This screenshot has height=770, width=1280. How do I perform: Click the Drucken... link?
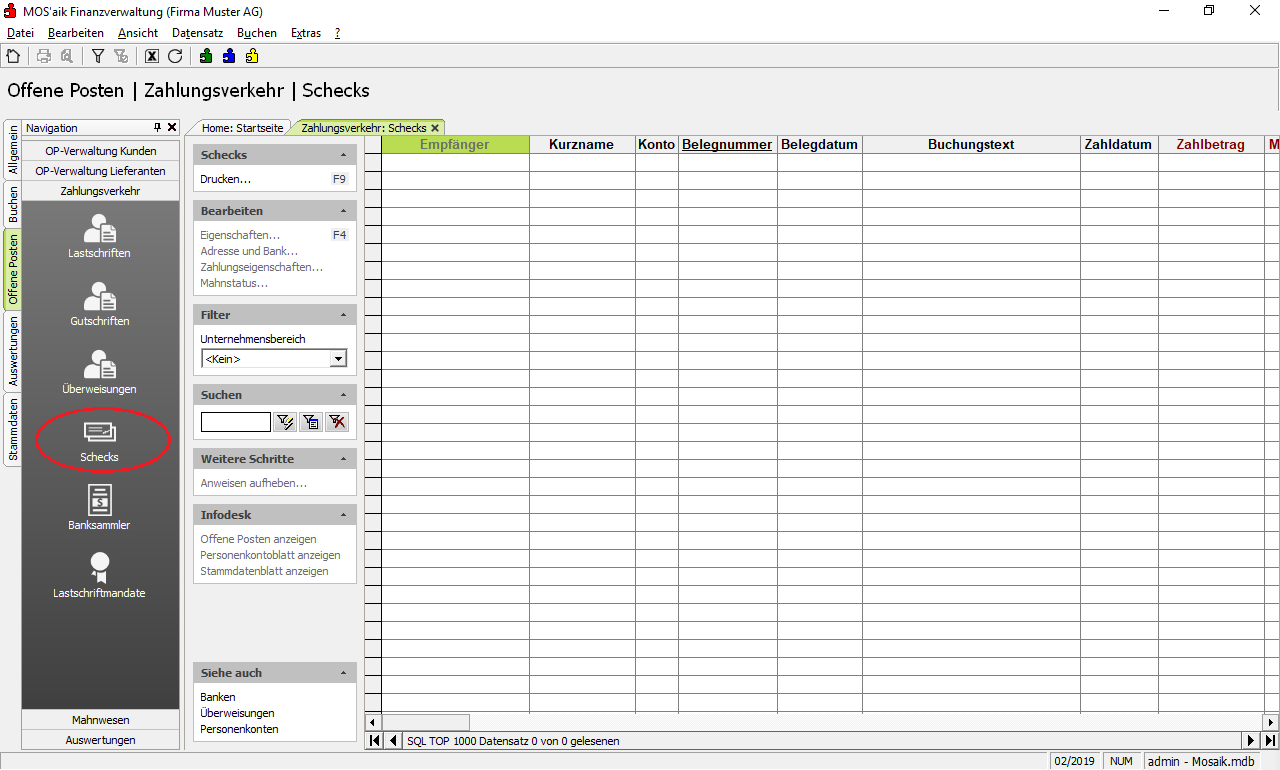pyautogui.click(x=225, y=179)
